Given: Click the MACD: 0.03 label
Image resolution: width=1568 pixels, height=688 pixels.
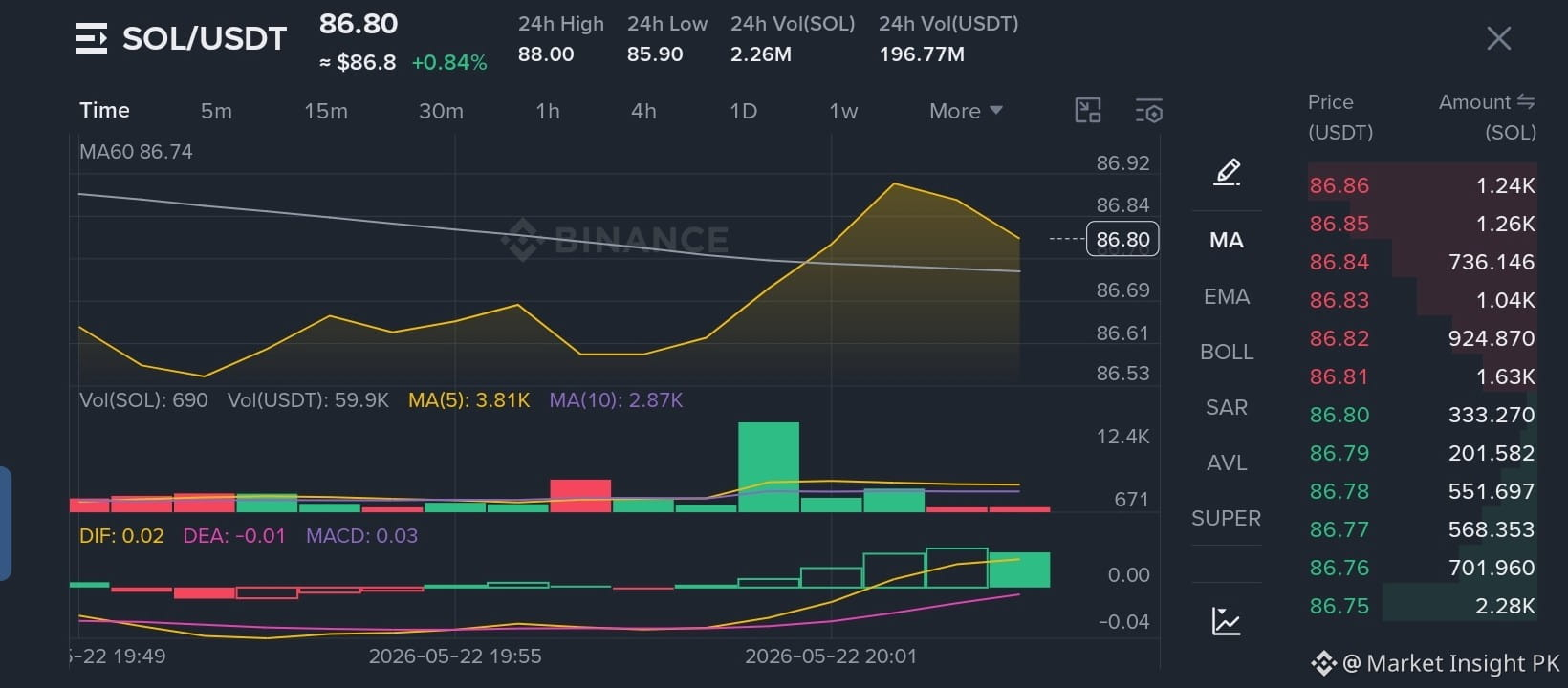Looking at the screenshot, I should click(x=361, y=536).
